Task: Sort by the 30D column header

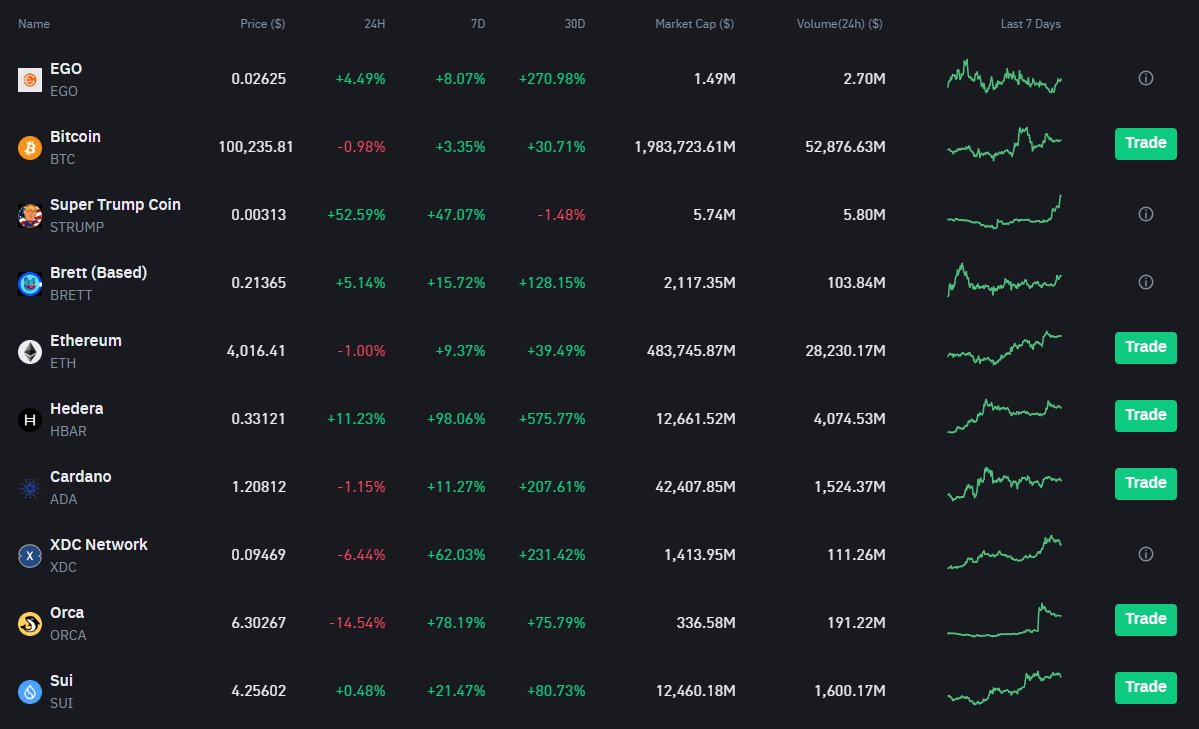Action: [x=574, y=24]
